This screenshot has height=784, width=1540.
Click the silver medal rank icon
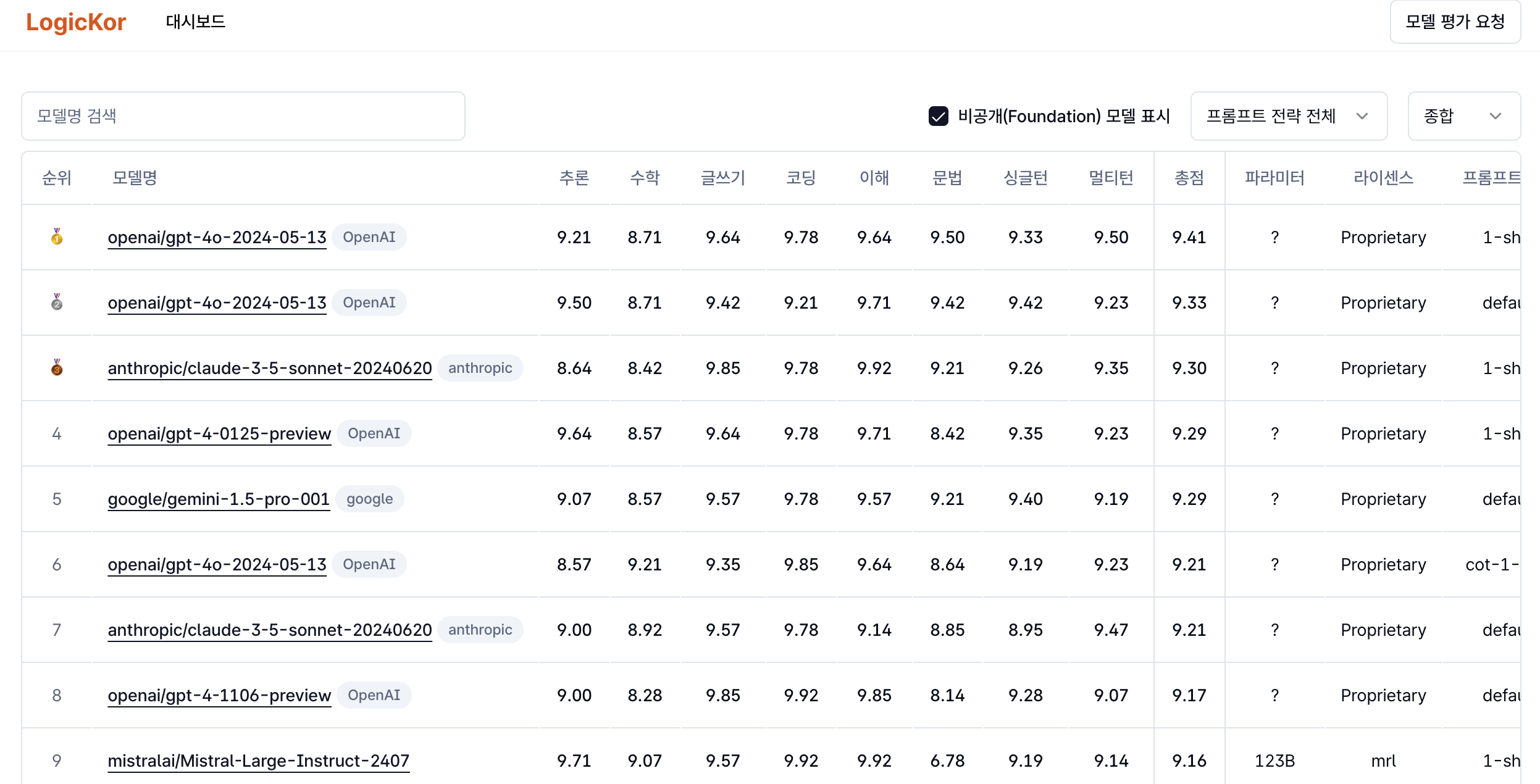[57, 302]
